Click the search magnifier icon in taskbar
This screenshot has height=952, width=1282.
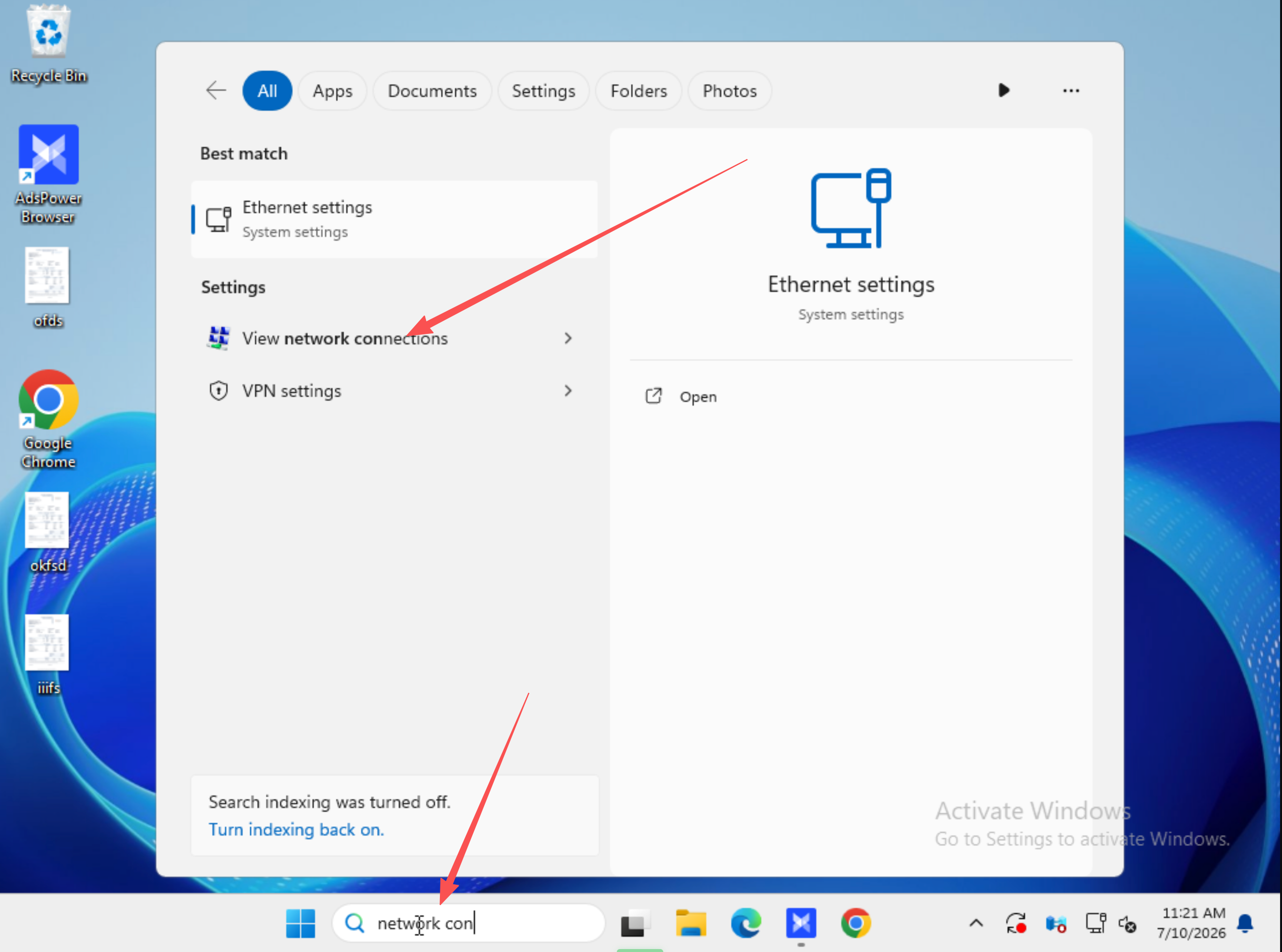click(354, 923)
